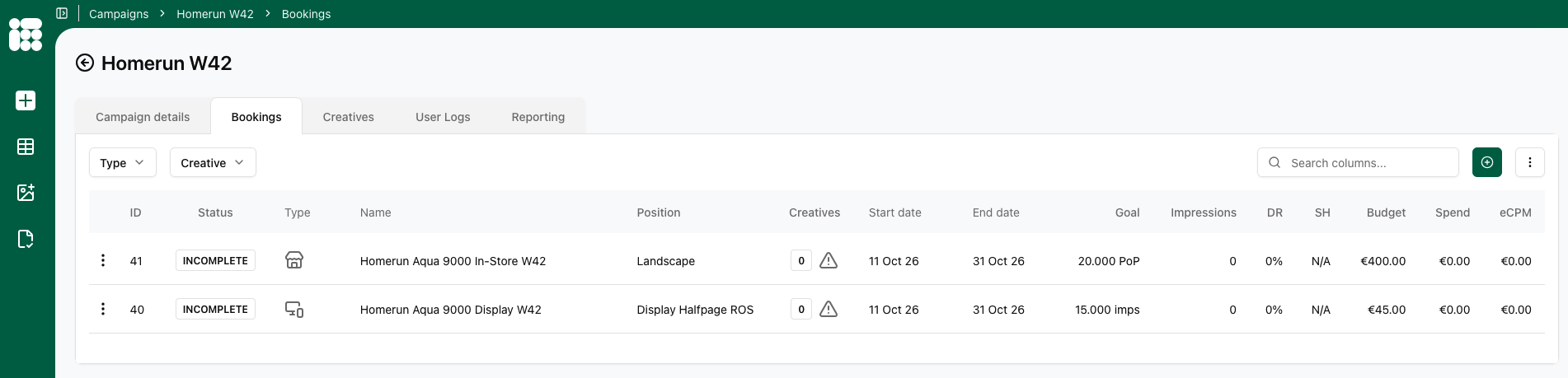The height and width of the screenshot is (378, 1568).
Task: Click the warning triangle for booking 40
Action: pyautogui.click(x=829, y=309)
